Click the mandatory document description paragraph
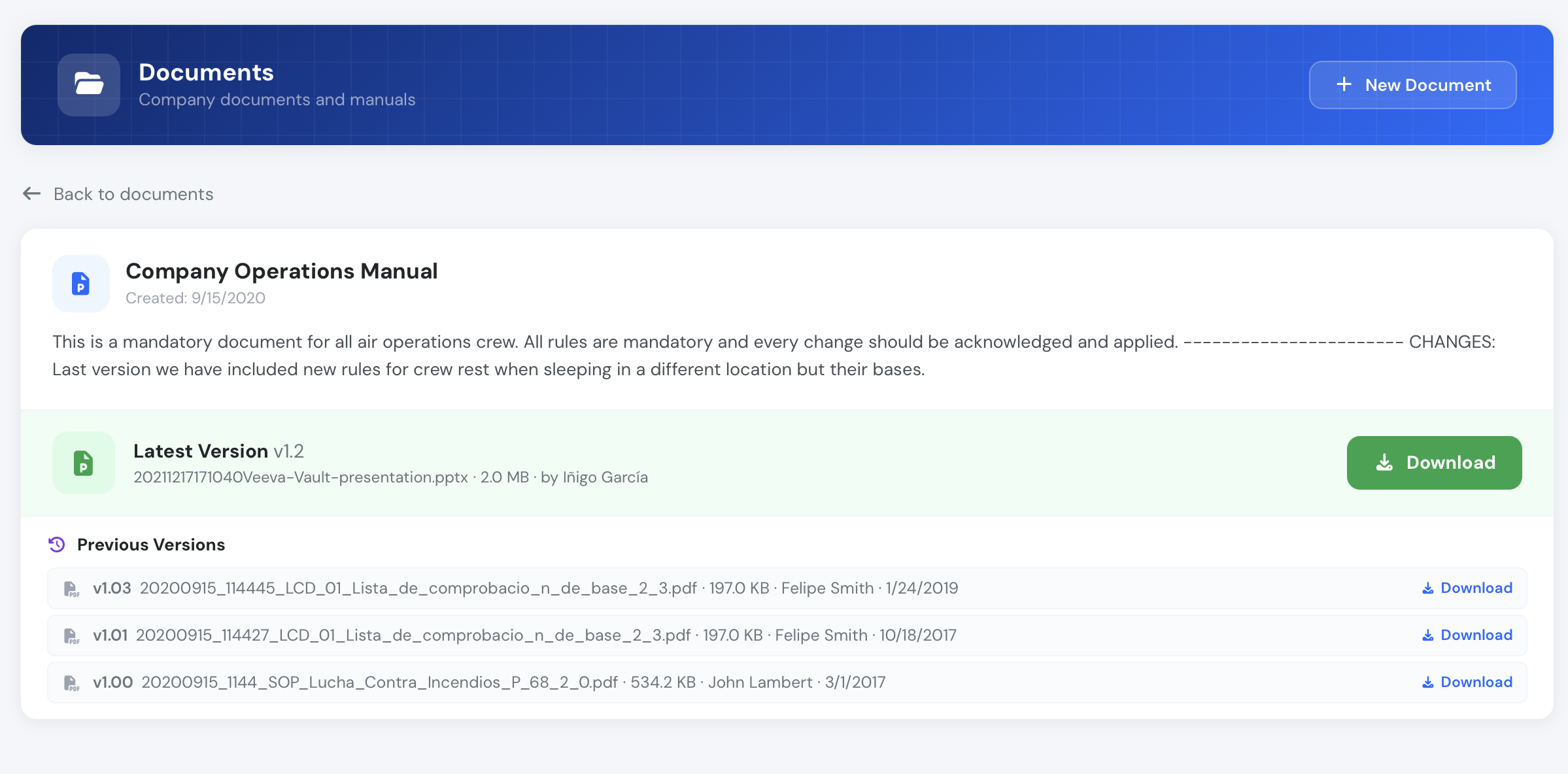This screenshot has height=774, width=1568. (x=774, y=356)
